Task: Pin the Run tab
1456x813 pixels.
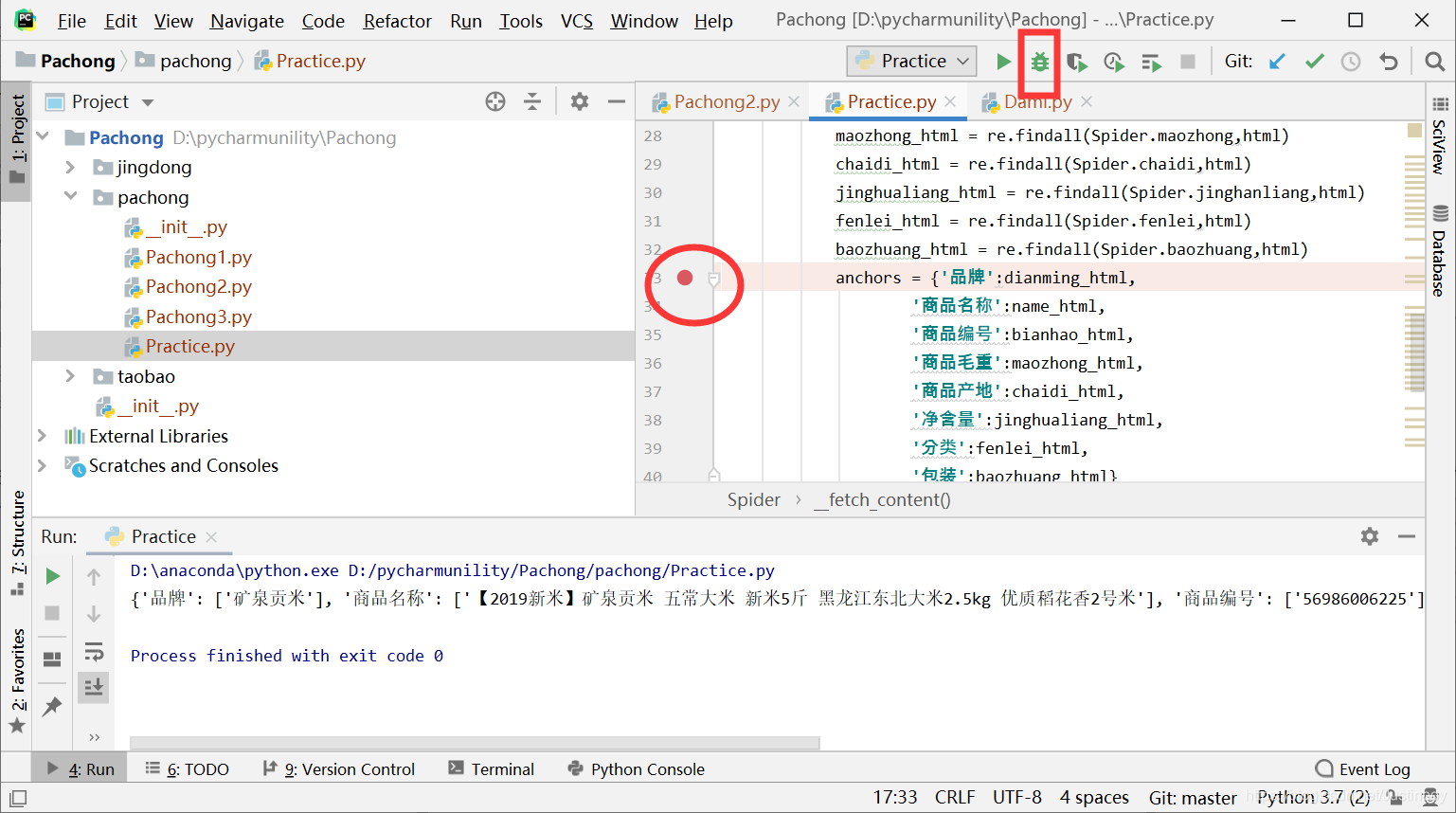Action: click(x=53, y=706)
